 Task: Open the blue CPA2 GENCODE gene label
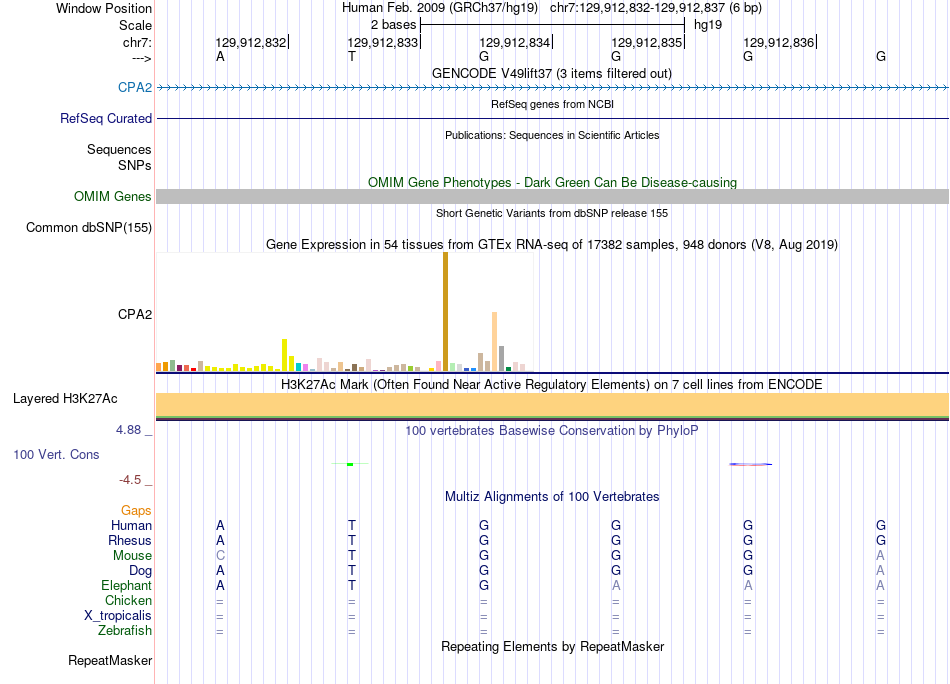[135, 87]
